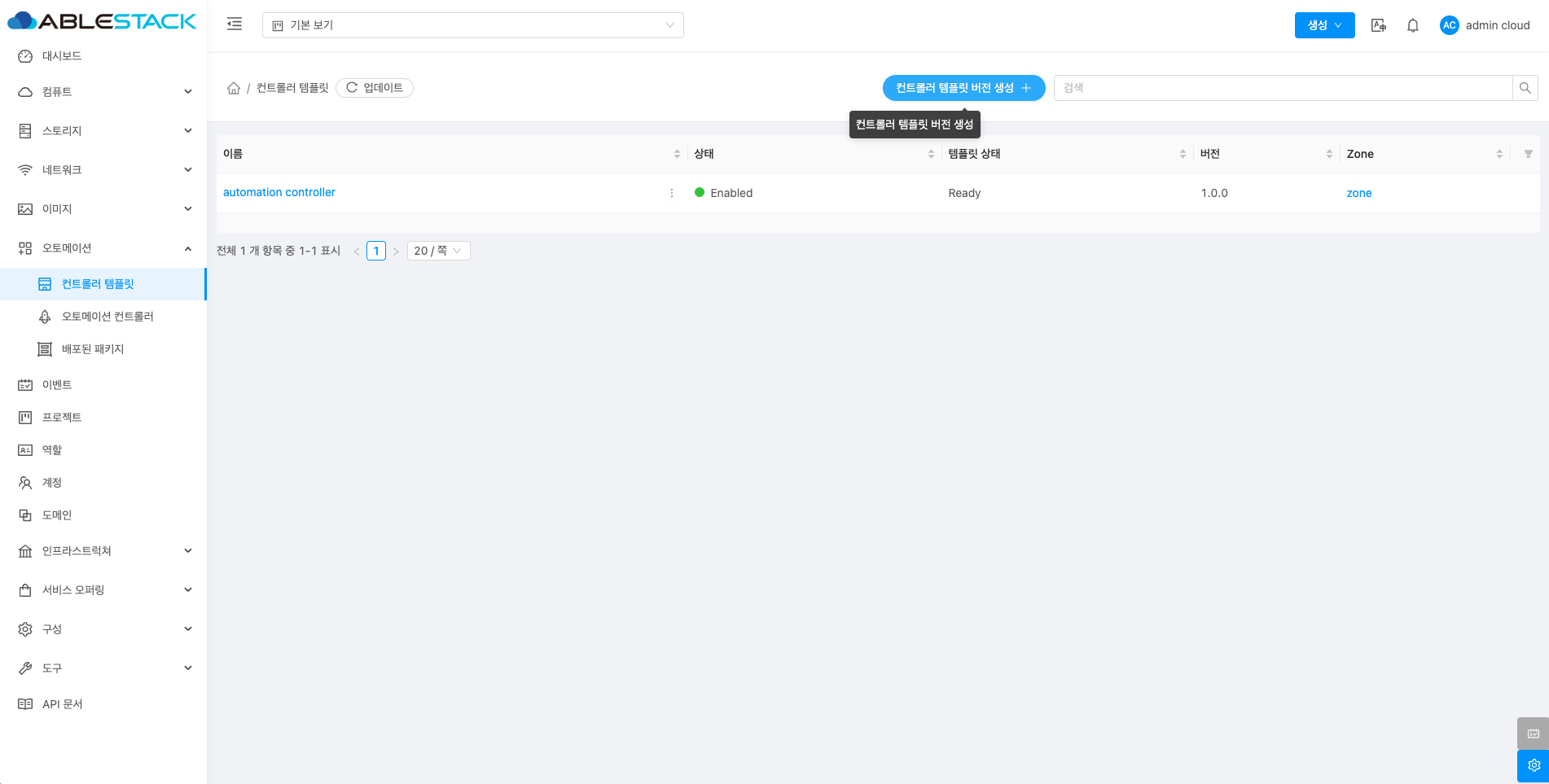Open the 20 / 쪽 page size dropdown
This screenshot has width=1549, height=784.
click(x=438, y=251)
